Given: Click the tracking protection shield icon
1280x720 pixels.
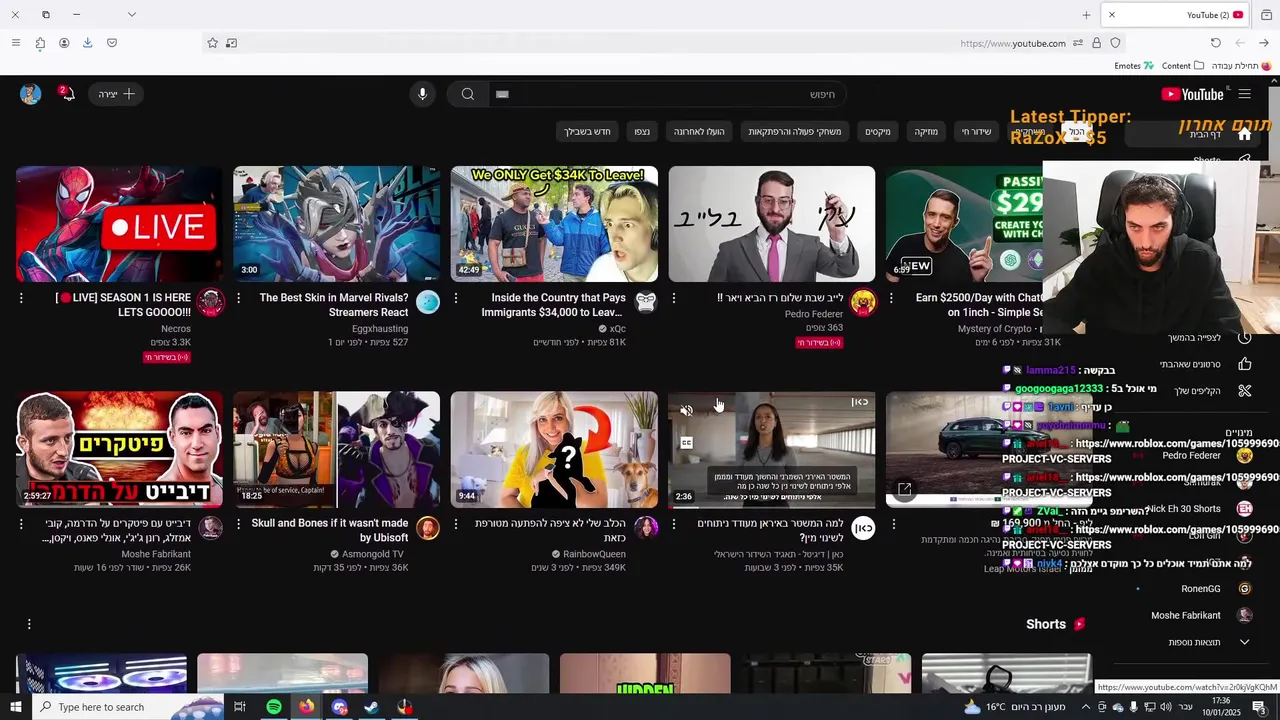Looking at the screenshot, I should click(x=1115, y=43).
